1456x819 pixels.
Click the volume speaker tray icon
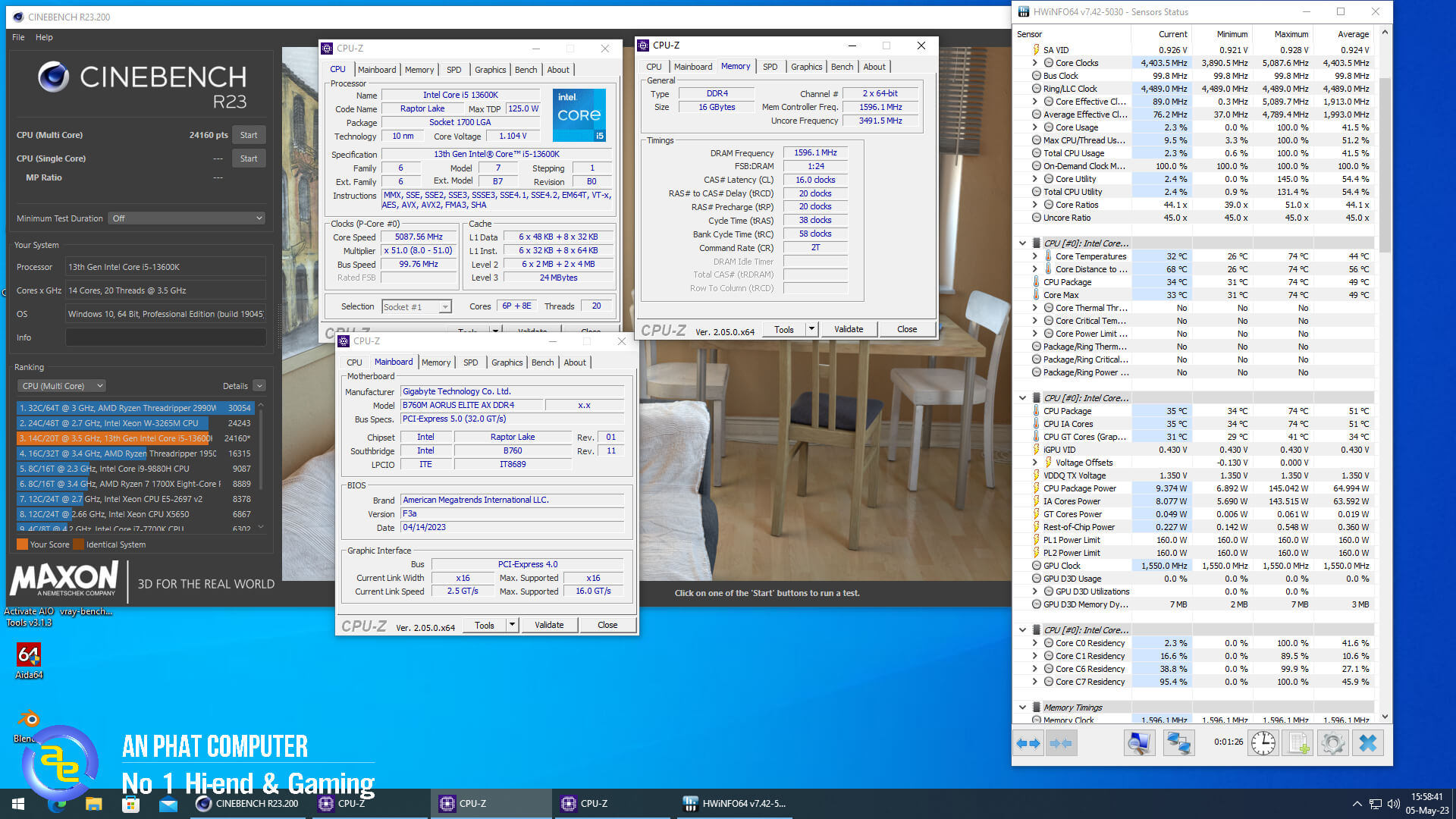pos(1393,804)
